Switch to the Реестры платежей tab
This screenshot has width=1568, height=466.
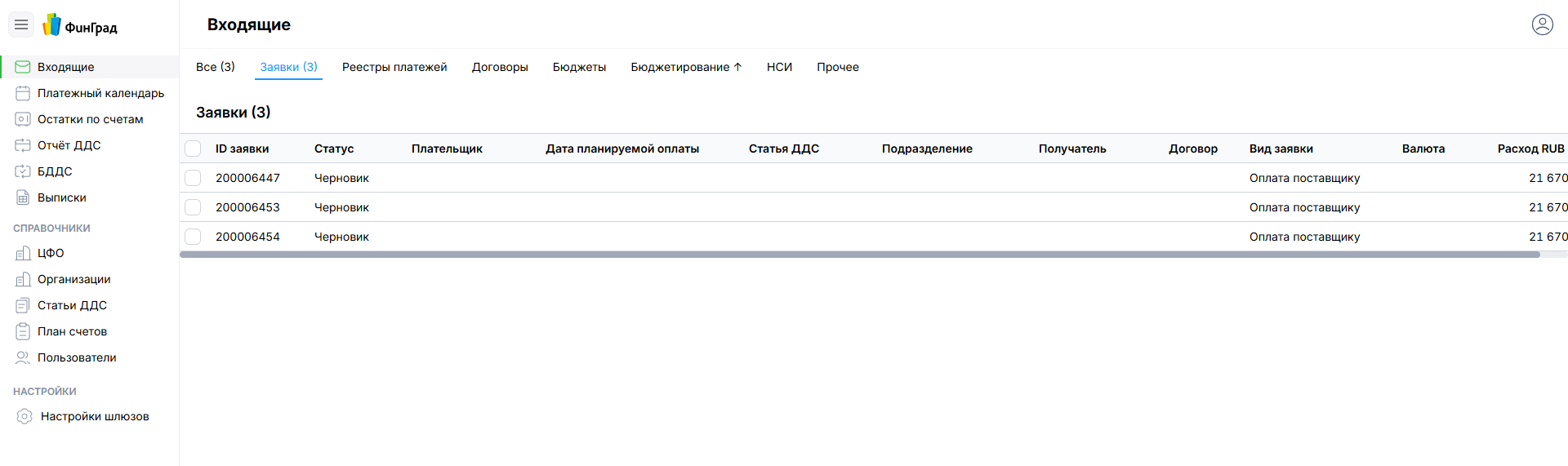(394, 67)
